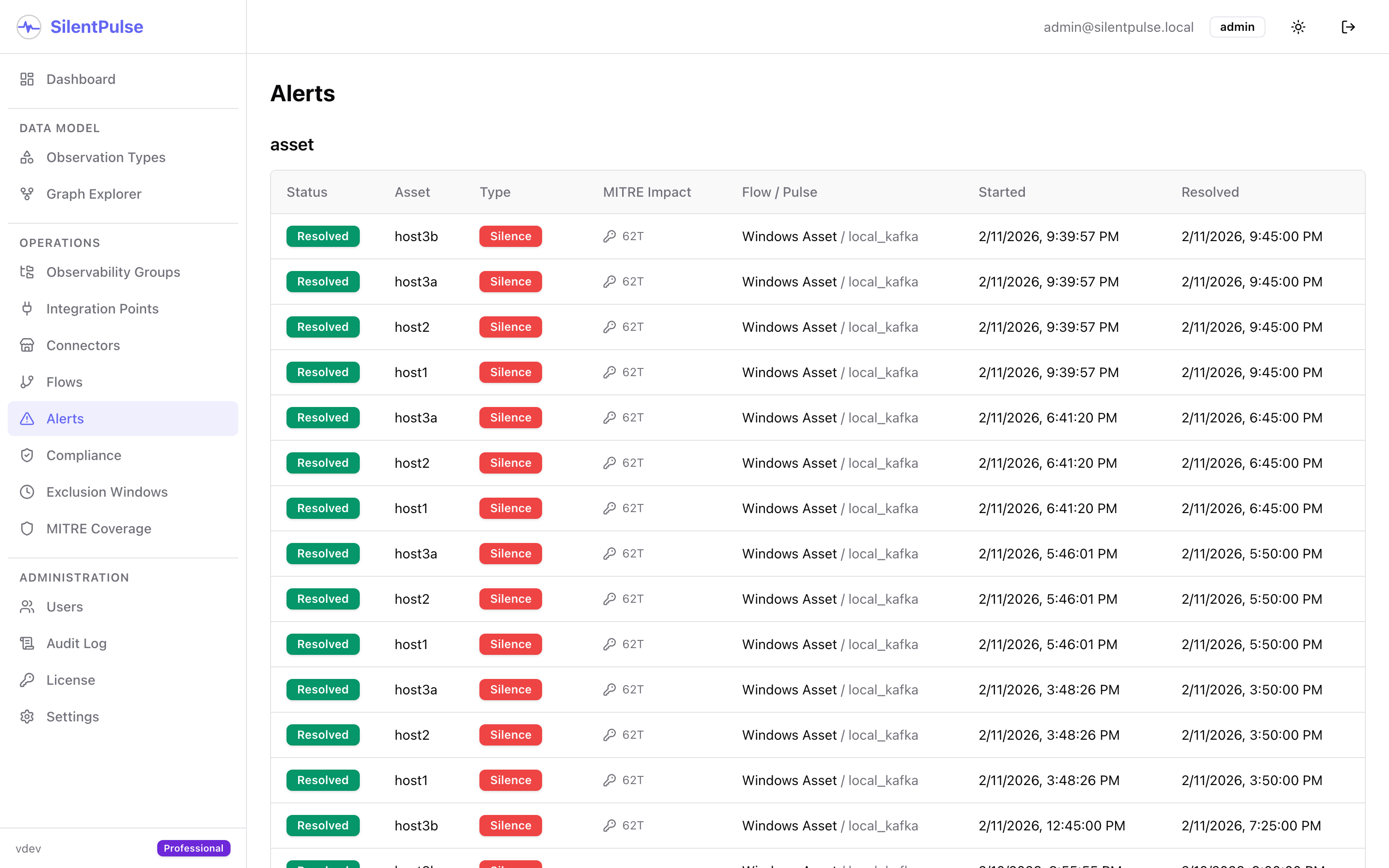Click the SilentPulse brand name
This screenshot has height=868, width=1389.
point(96,27)
